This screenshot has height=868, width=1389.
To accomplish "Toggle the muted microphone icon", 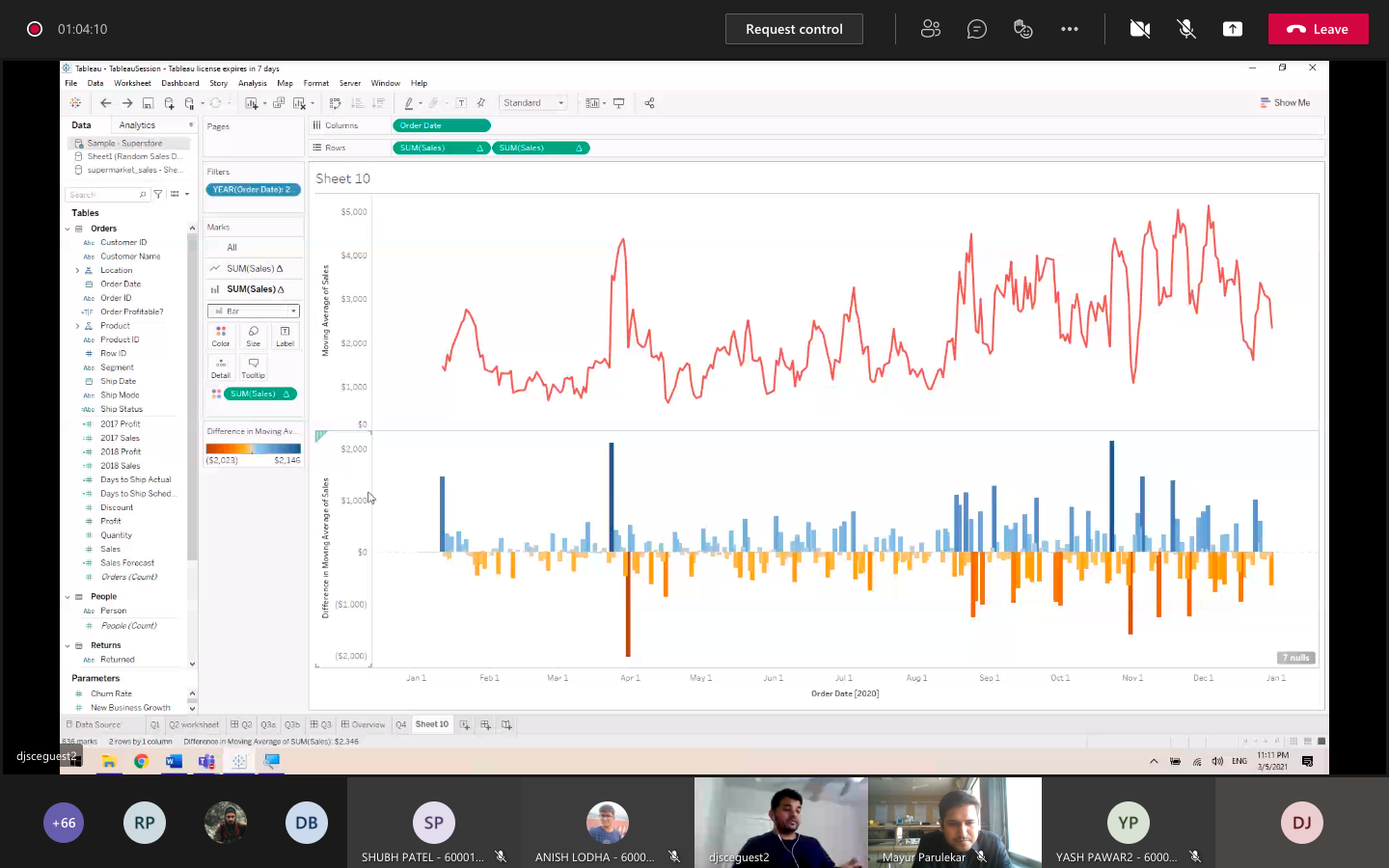I will pyautogui.click(x=1186, y=29).
